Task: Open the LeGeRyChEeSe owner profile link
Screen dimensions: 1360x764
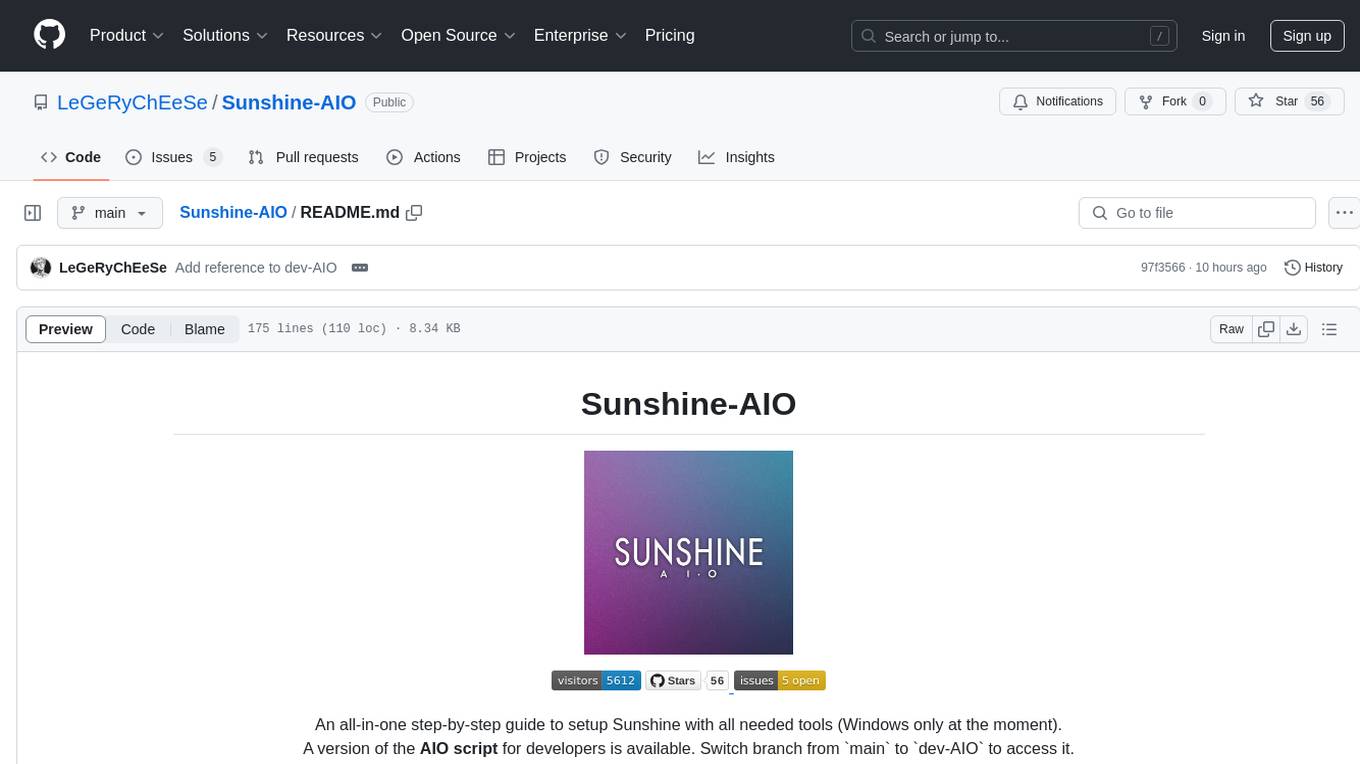Action: [x=132, y=102]
